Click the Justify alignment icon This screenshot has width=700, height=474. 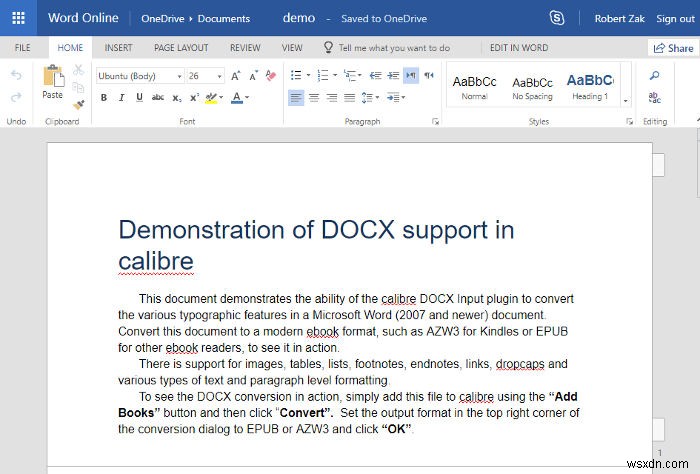(350, 97)
